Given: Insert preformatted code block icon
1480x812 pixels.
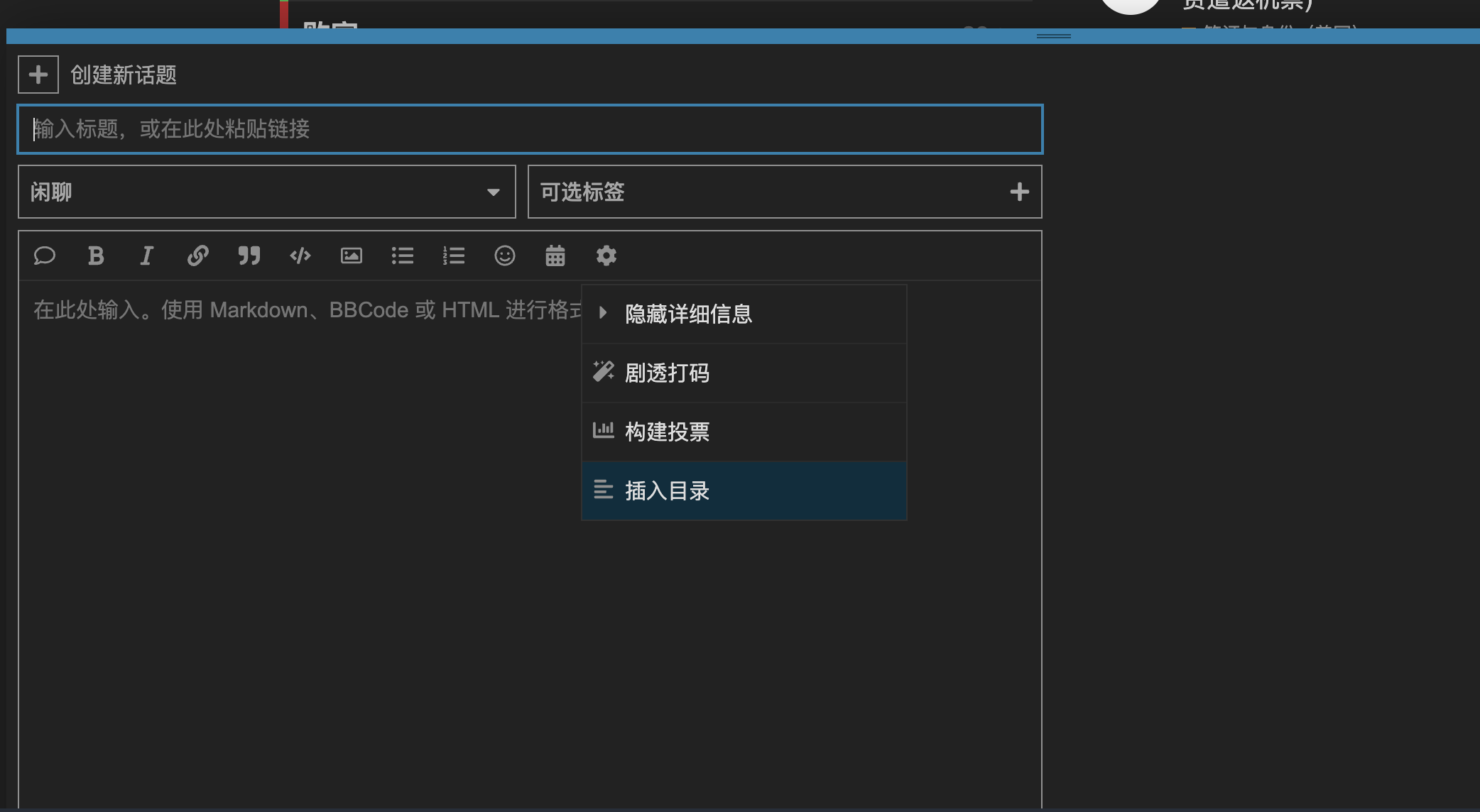Looking at the screenshot, I should click(x=300, y=256).
